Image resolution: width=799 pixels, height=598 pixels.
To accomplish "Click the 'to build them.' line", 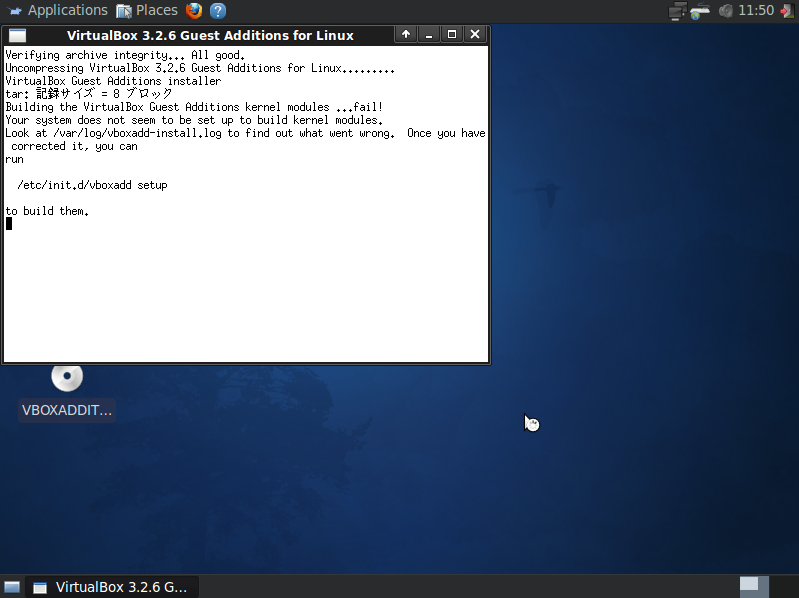I will click(47, 211).
